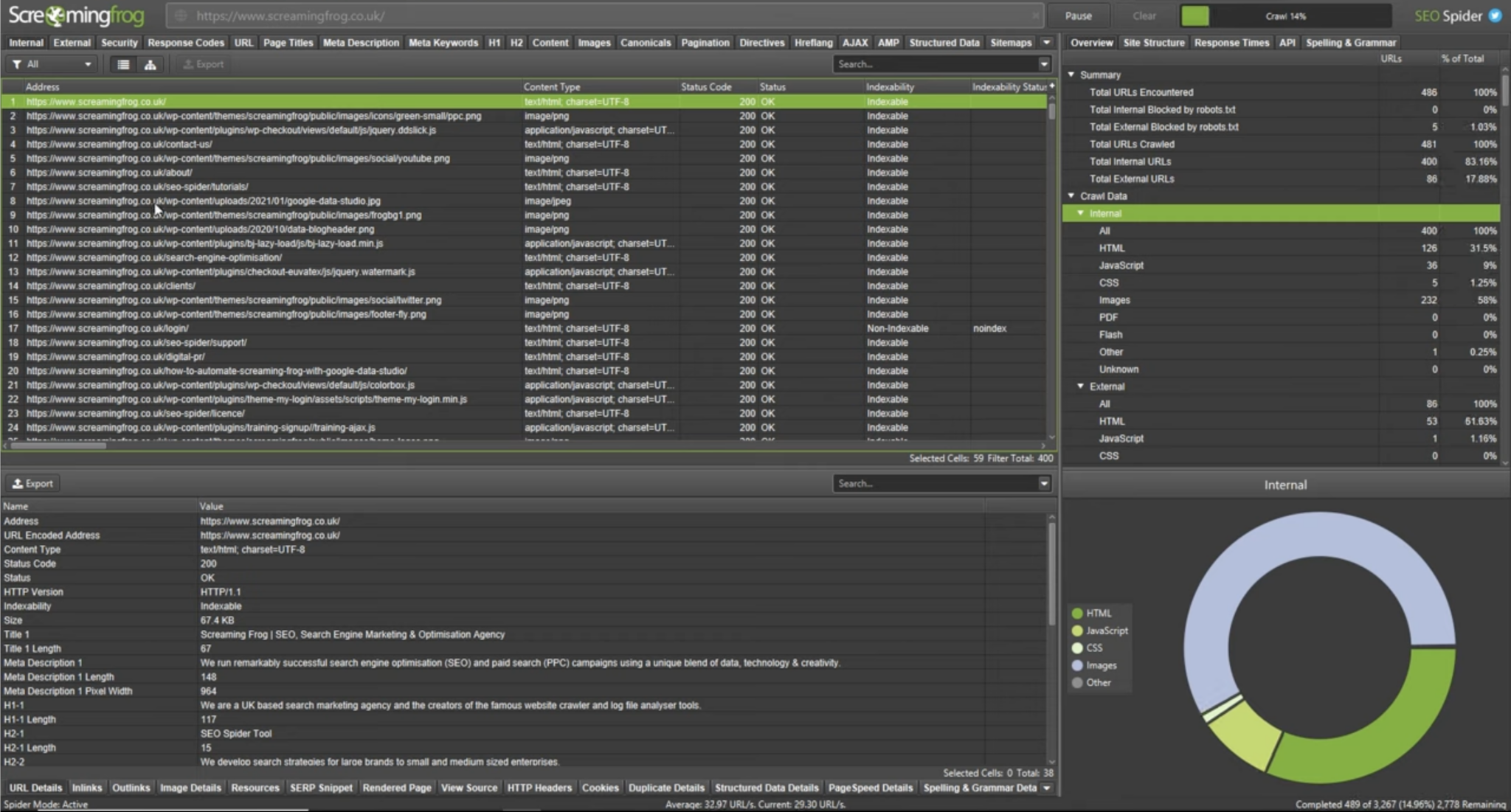Click the globe icon in URL bar
The width and height of the screenshot is (1511, 812).
tap(181, 15)
